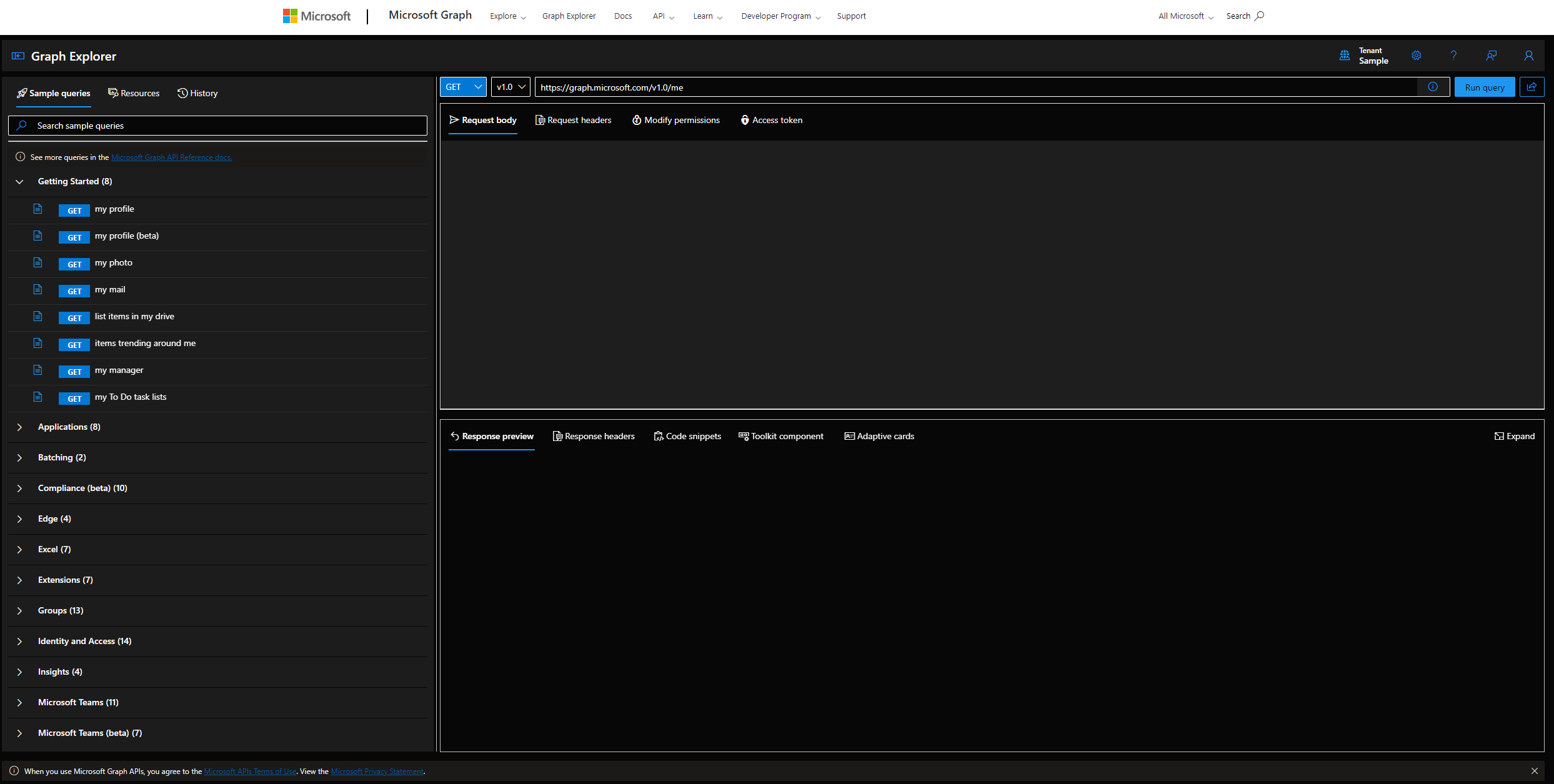Open the settings gear icon
This screenshot has height=784, width=1554.
tap(1416, 56)
